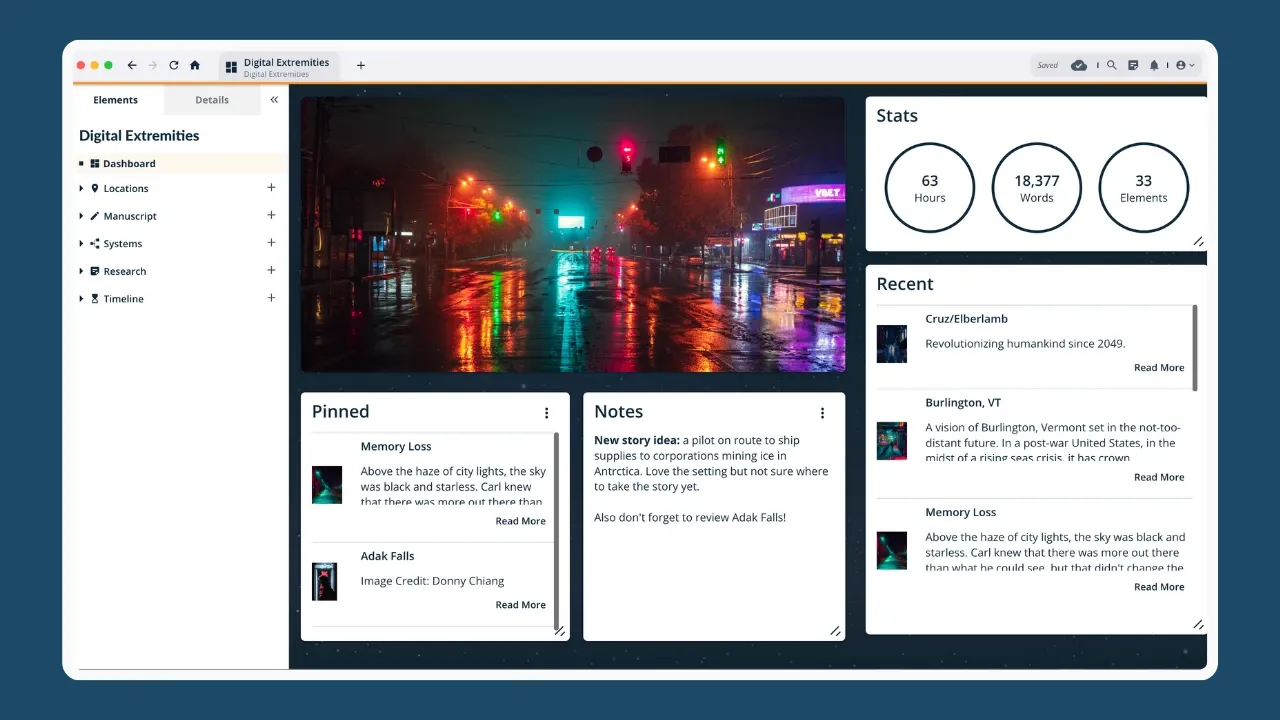Screen dimensions: 1280x720
Task: Open the account dropdown menu
Action: [x=1183, y=64]
